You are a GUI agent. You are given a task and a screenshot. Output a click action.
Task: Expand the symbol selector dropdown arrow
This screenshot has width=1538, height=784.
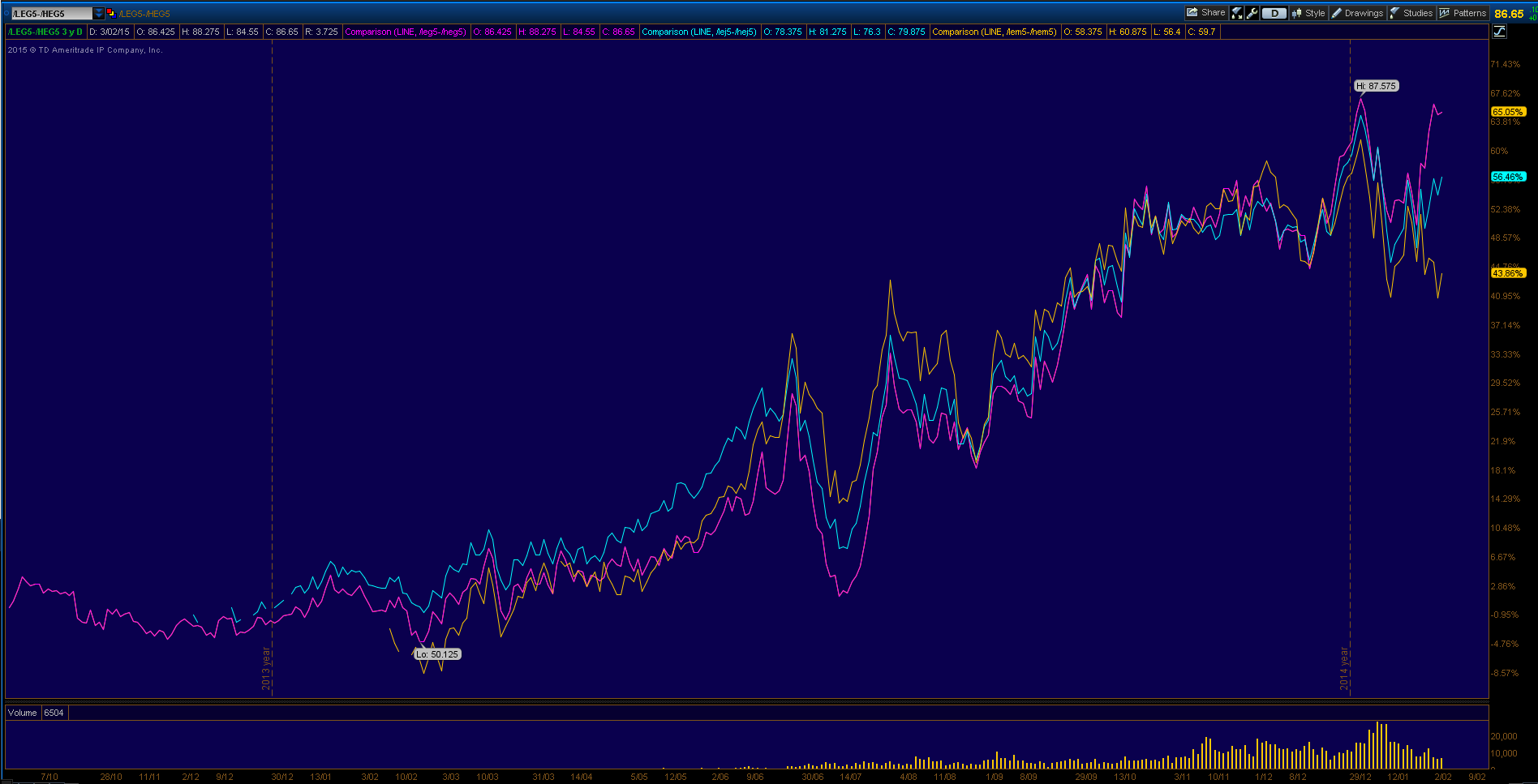click(99, 14)
